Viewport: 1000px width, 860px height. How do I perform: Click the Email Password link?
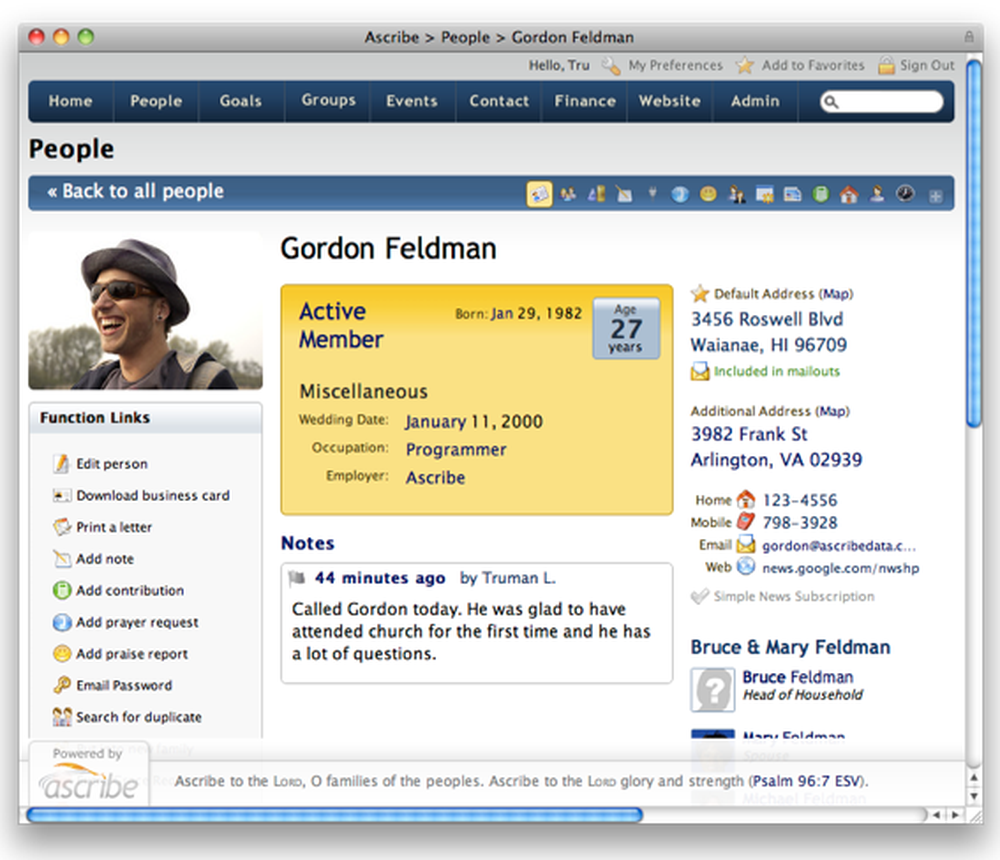[x=124, y=685]
